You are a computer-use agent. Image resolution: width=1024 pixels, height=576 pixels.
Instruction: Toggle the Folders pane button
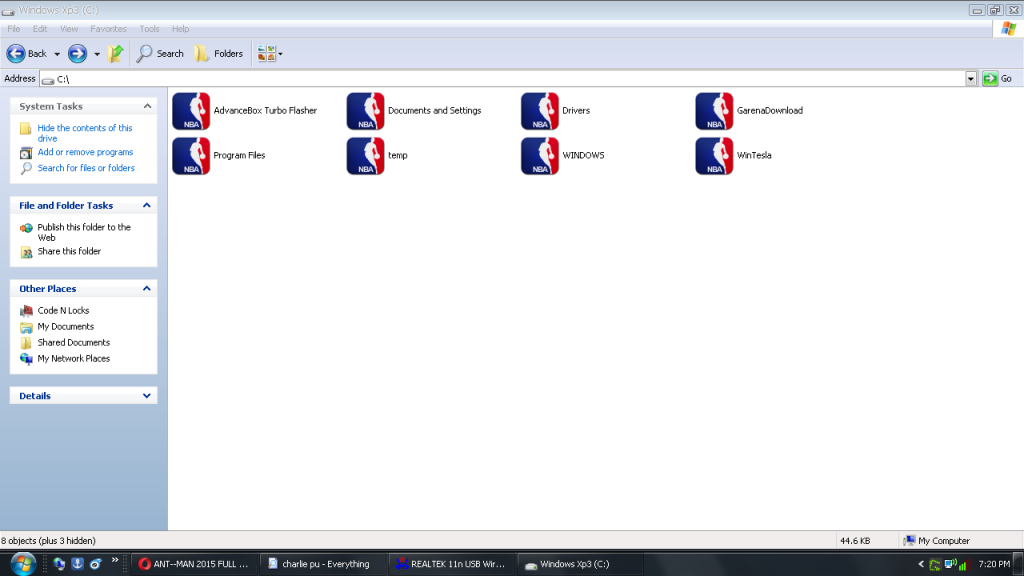pyautogui.click(x=218, y=54)
